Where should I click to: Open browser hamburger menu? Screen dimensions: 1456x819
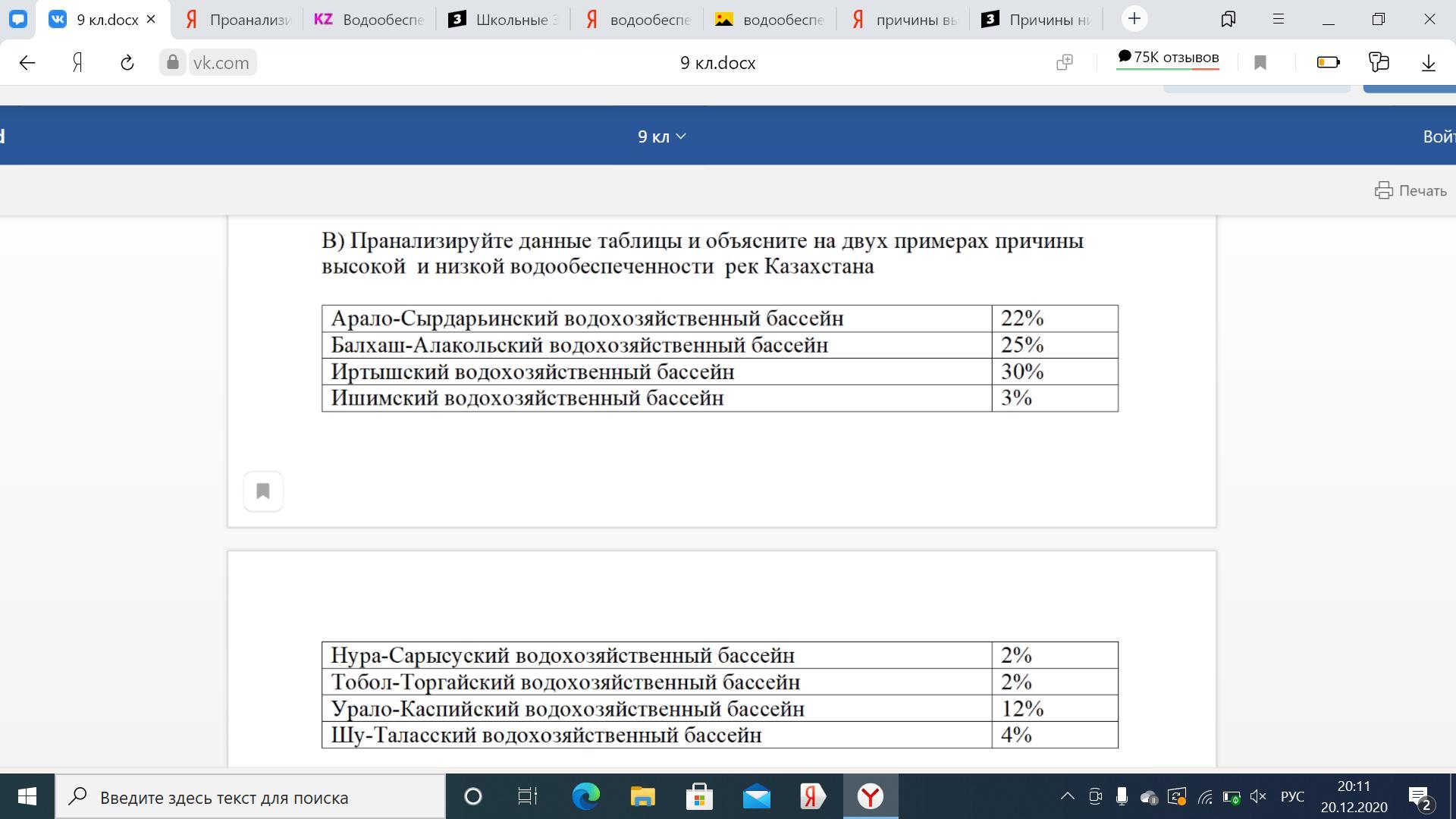point(1278,19)
